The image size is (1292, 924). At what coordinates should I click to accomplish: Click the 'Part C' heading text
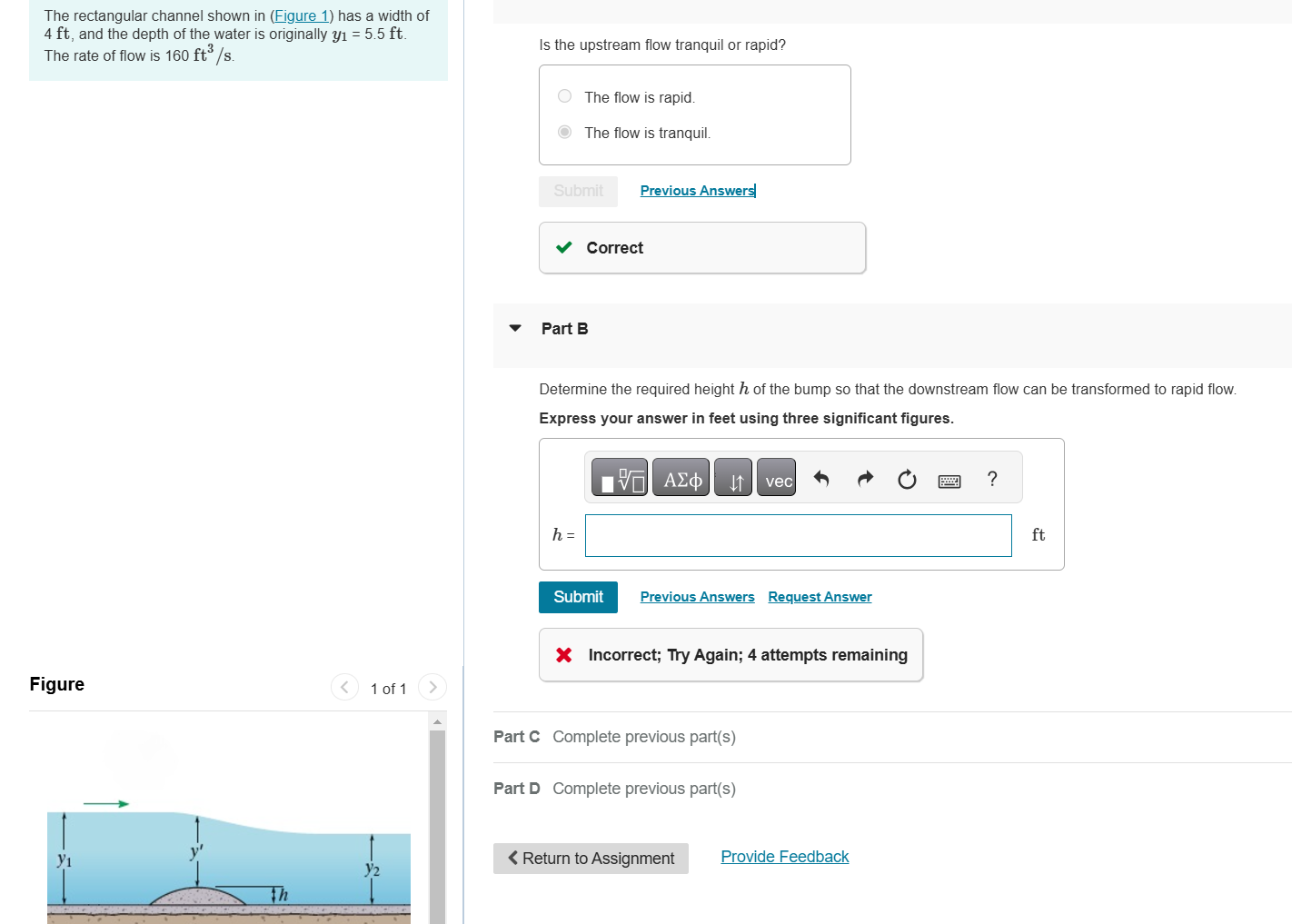tap(516, 737)
